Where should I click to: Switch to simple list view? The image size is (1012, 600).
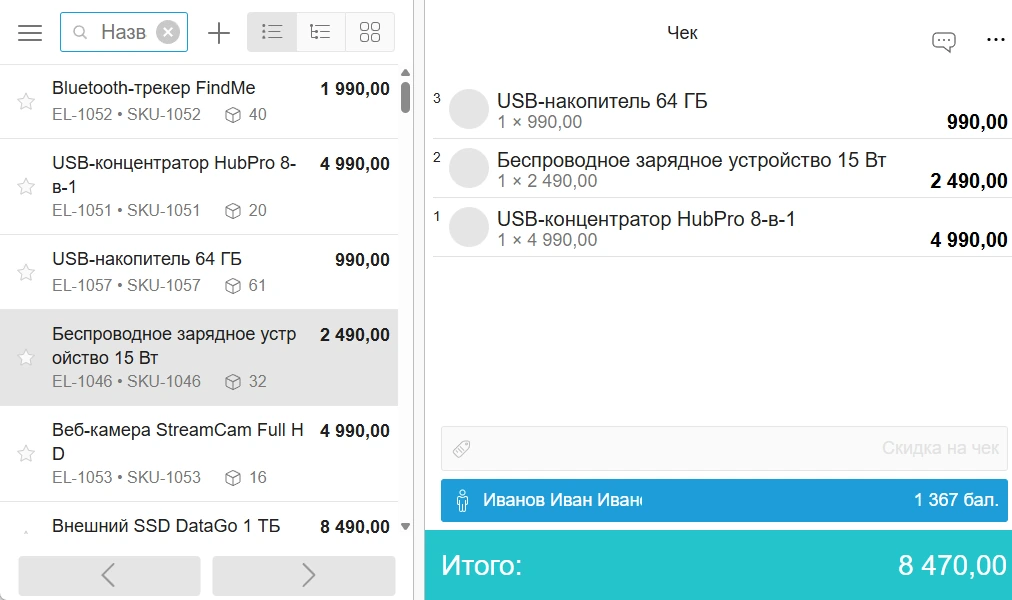tap(272, 32)
